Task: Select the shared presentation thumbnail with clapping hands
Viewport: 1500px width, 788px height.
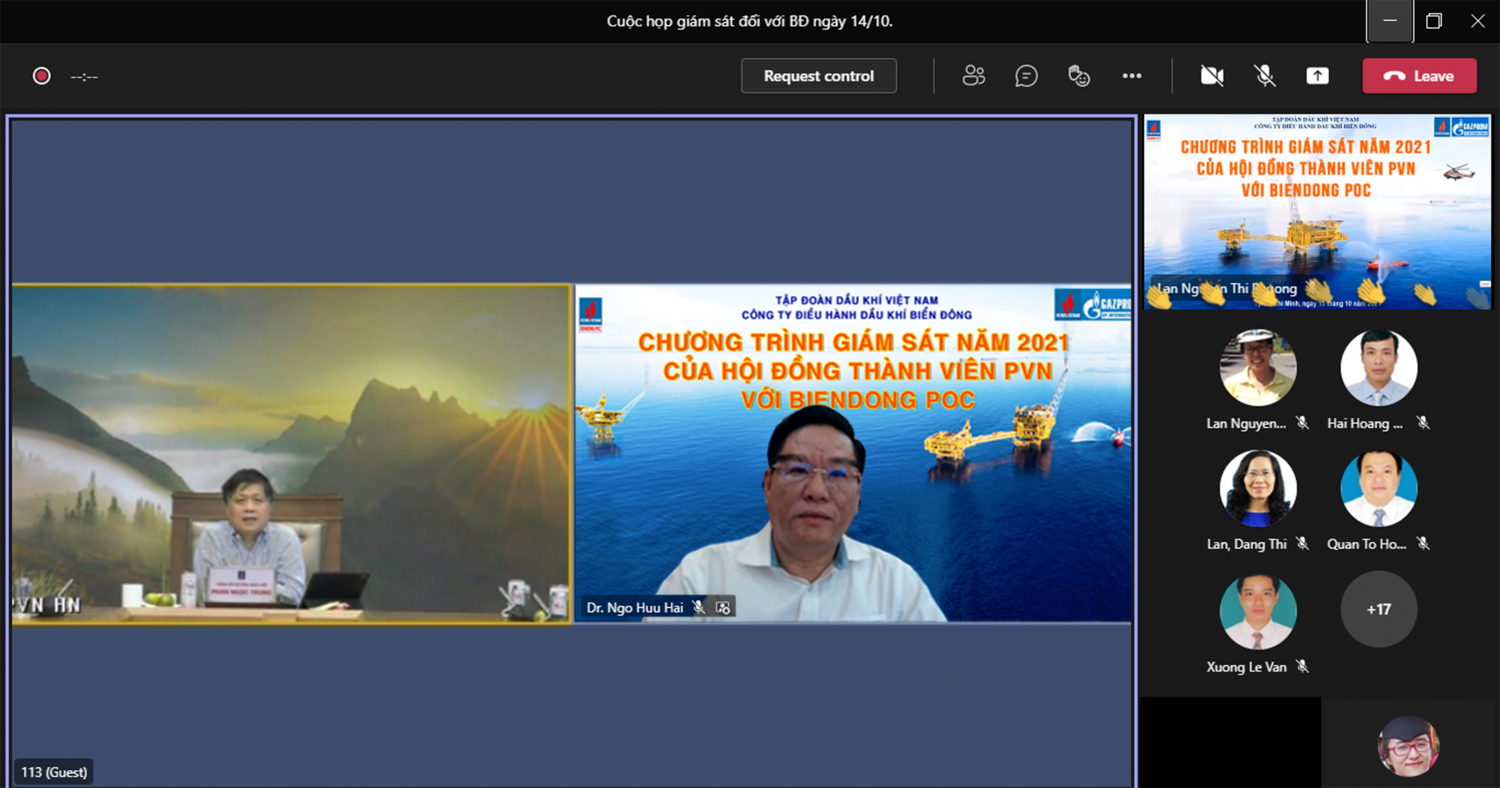Action: [1316, 211]
